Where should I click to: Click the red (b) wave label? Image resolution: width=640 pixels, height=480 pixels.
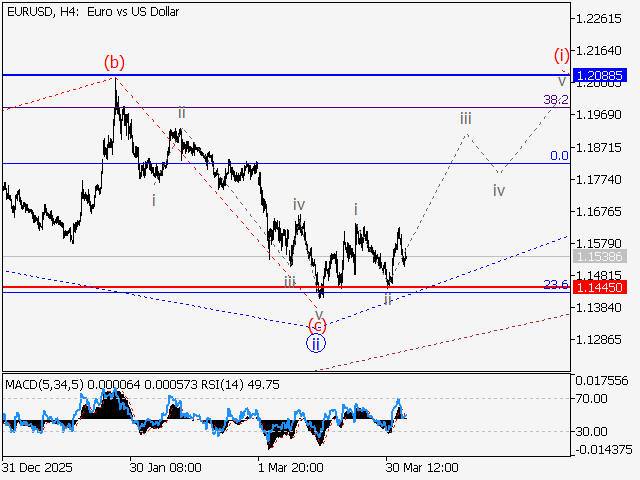point(113,62)
